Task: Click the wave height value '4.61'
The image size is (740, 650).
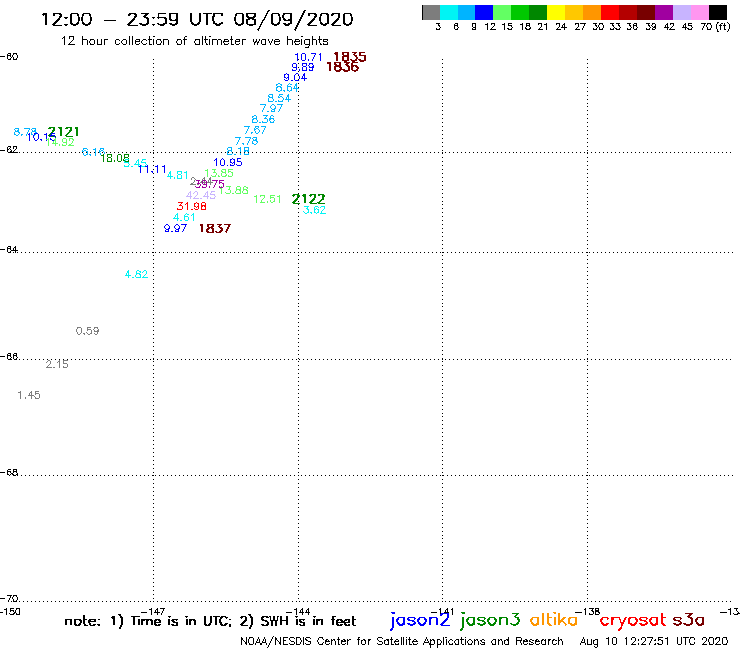Action: coord(184,218)
